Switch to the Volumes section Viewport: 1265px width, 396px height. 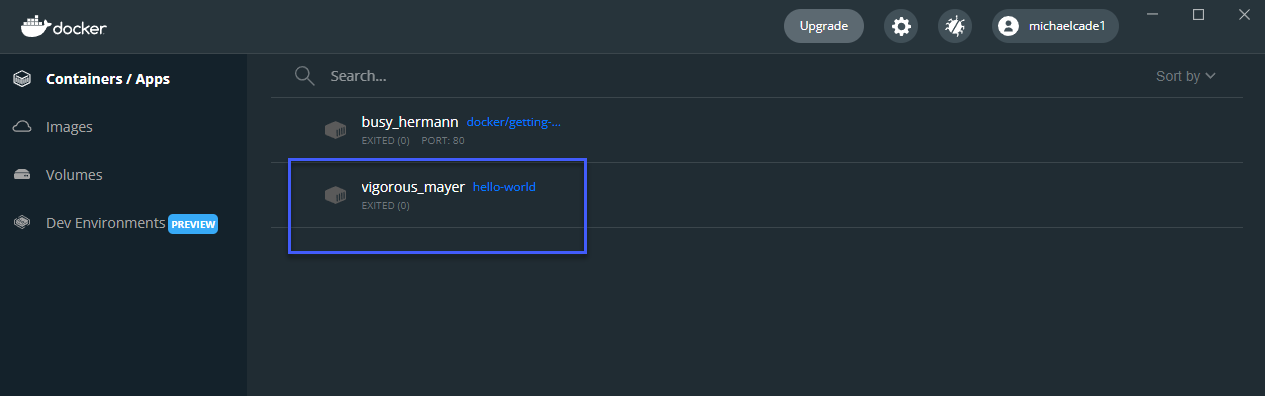(74, 175)
